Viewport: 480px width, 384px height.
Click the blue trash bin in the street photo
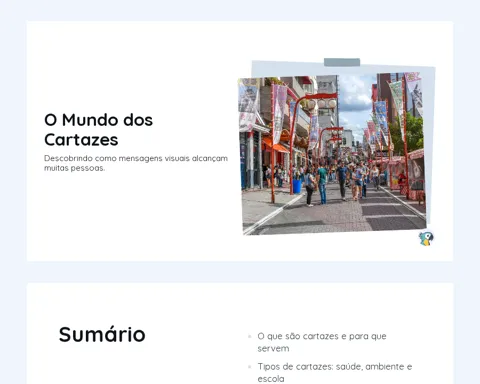point(297,186)
